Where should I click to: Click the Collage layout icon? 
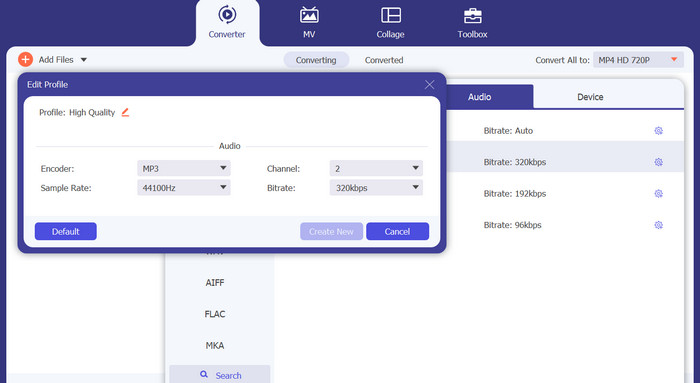pos(391,15)
